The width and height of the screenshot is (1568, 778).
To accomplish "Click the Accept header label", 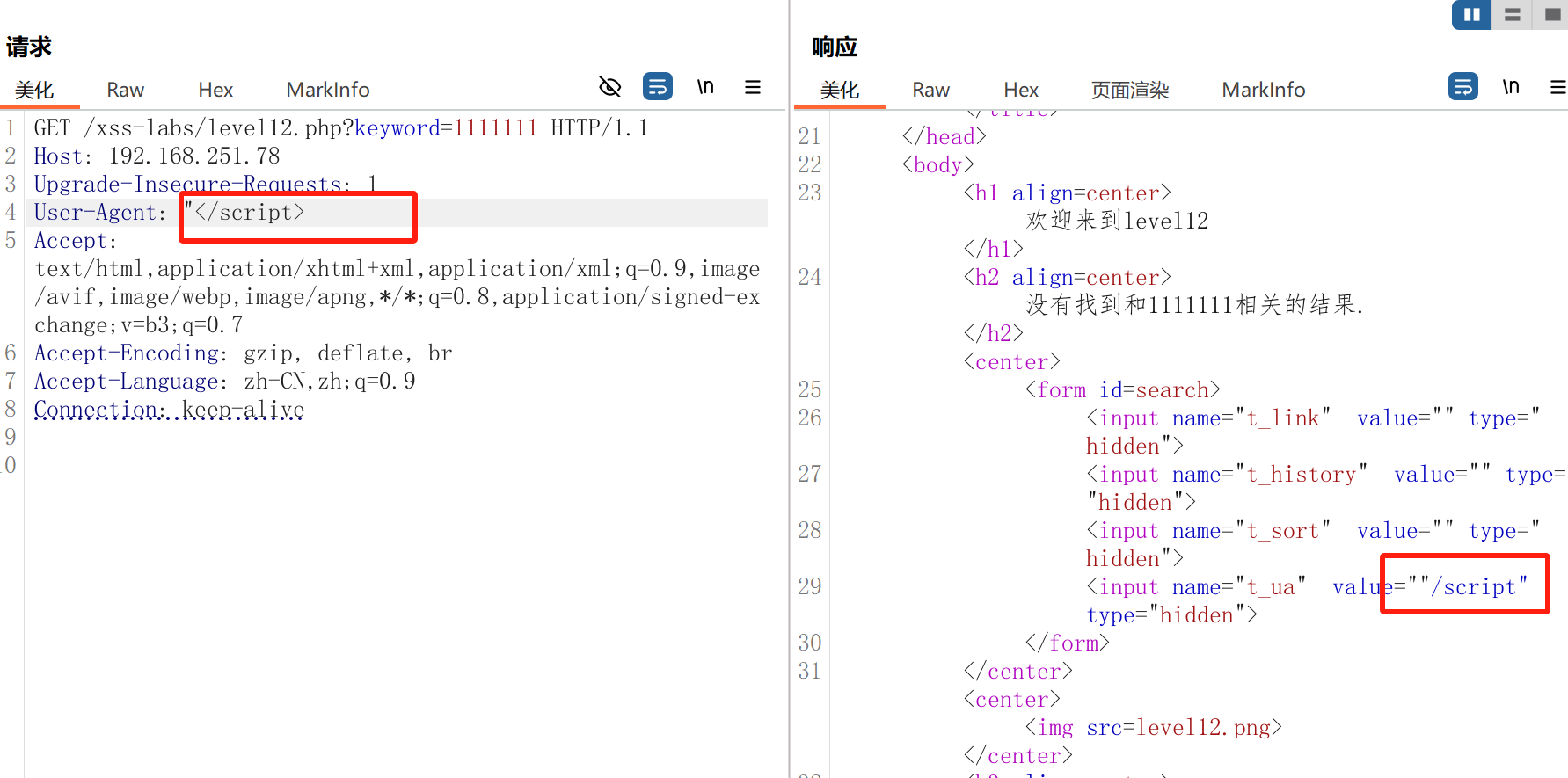I will (x=76, y=241).
